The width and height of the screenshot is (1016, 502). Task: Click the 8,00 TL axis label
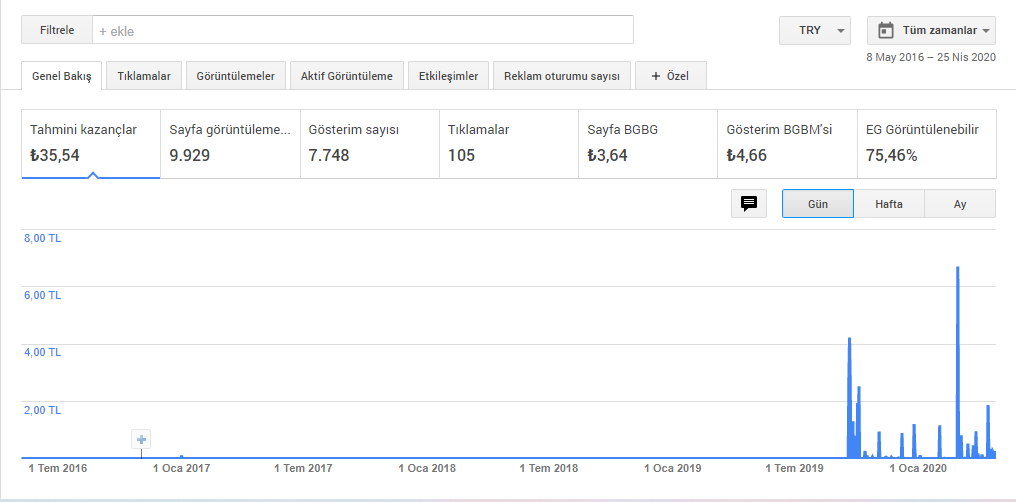43,238
